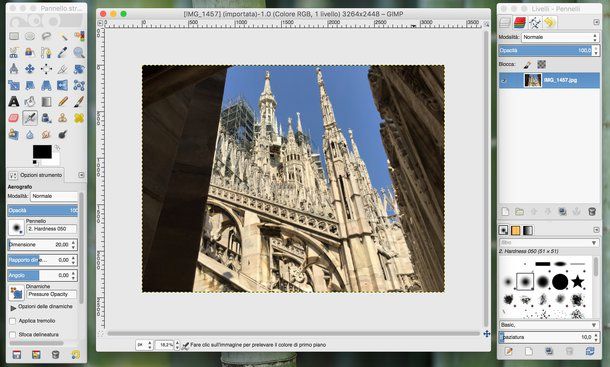Open the px unit dropdown in status bar
610x367 pixels.
point(144,345)
